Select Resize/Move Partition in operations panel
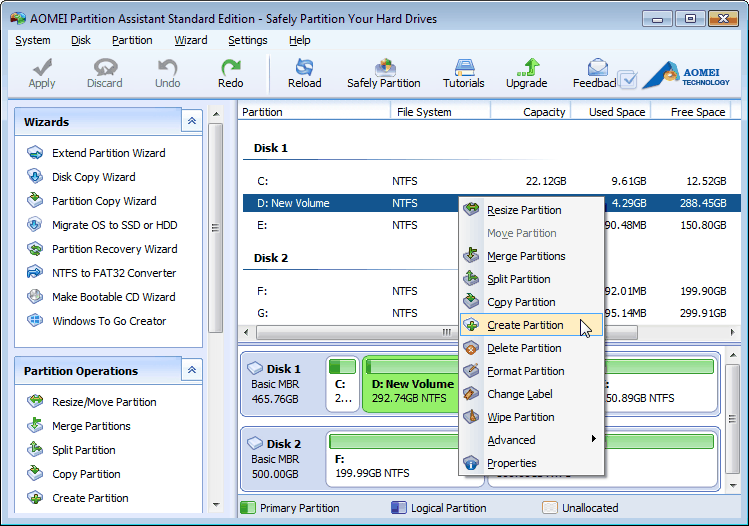 click(x=104, y=402)
